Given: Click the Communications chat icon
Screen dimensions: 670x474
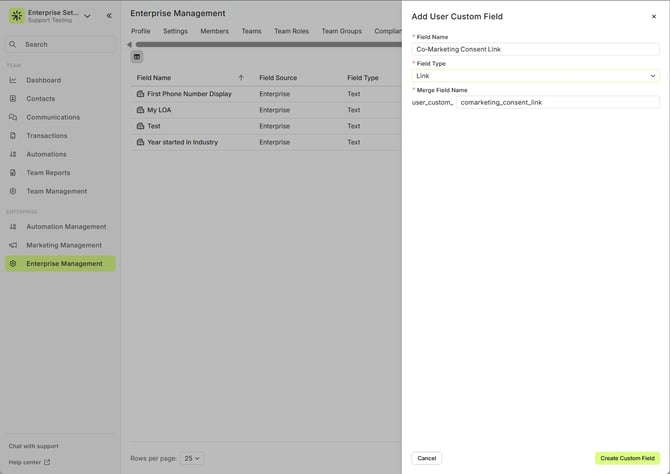Looking at the screenshot, I should click(x=13, y=117).
